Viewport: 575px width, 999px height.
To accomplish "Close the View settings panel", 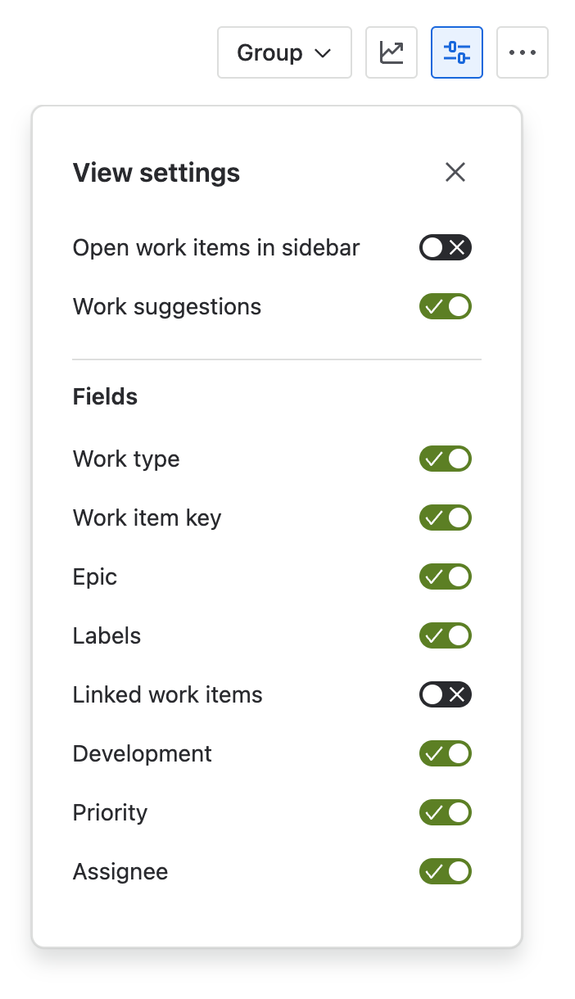I will (x=455, y=172).
